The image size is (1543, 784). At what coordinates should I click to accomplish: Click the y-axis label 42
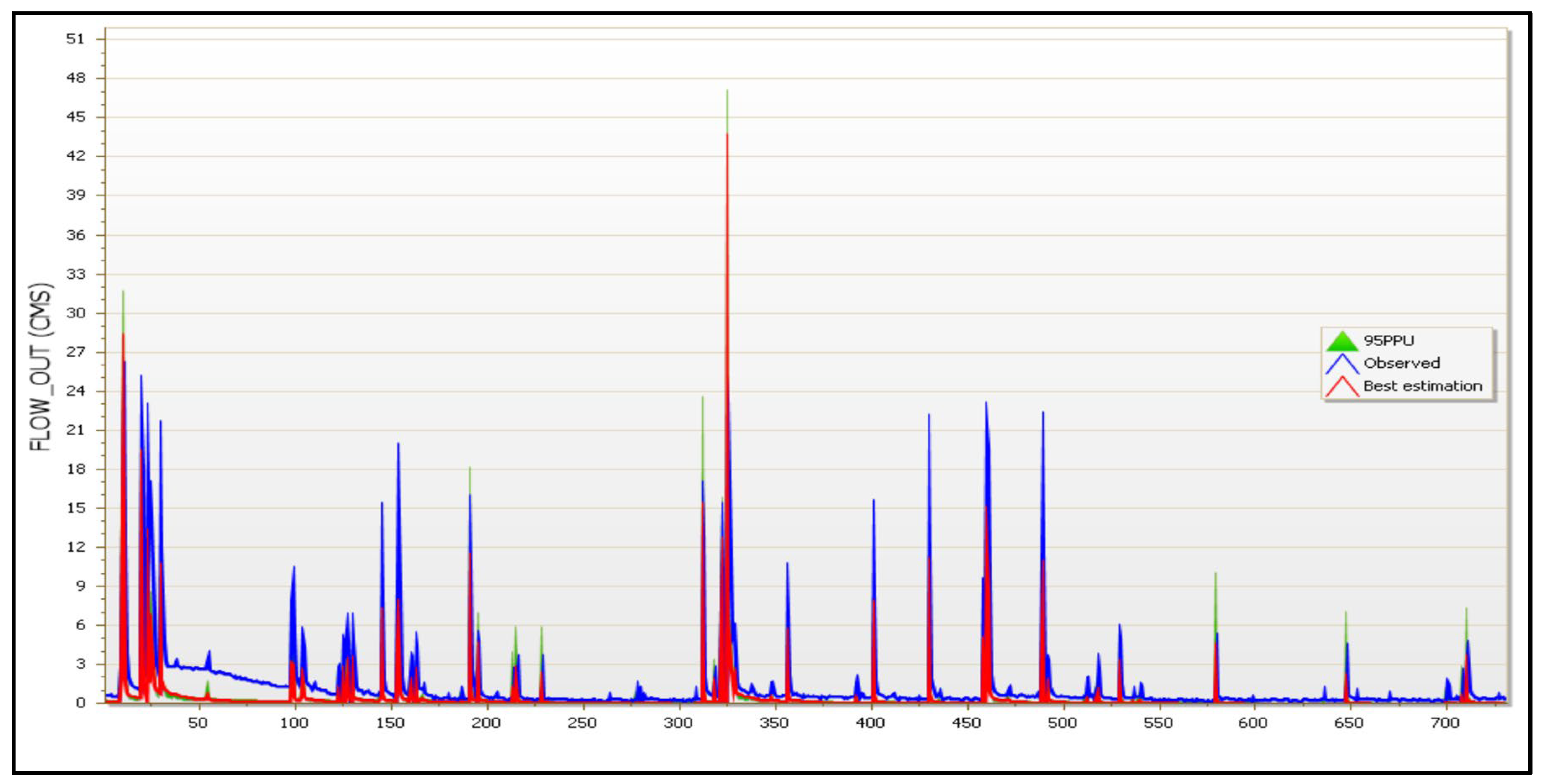tap(76, 156)
